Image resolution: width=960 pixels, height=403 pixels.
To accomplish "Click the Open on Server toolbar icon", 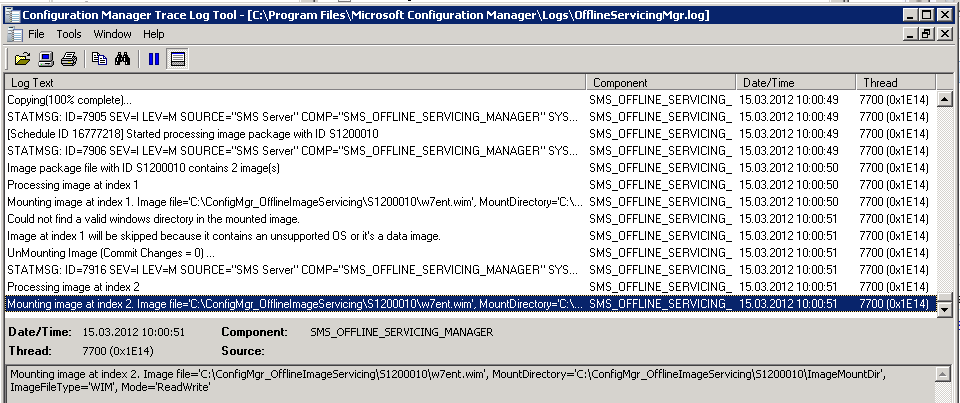I will (45, 59).
